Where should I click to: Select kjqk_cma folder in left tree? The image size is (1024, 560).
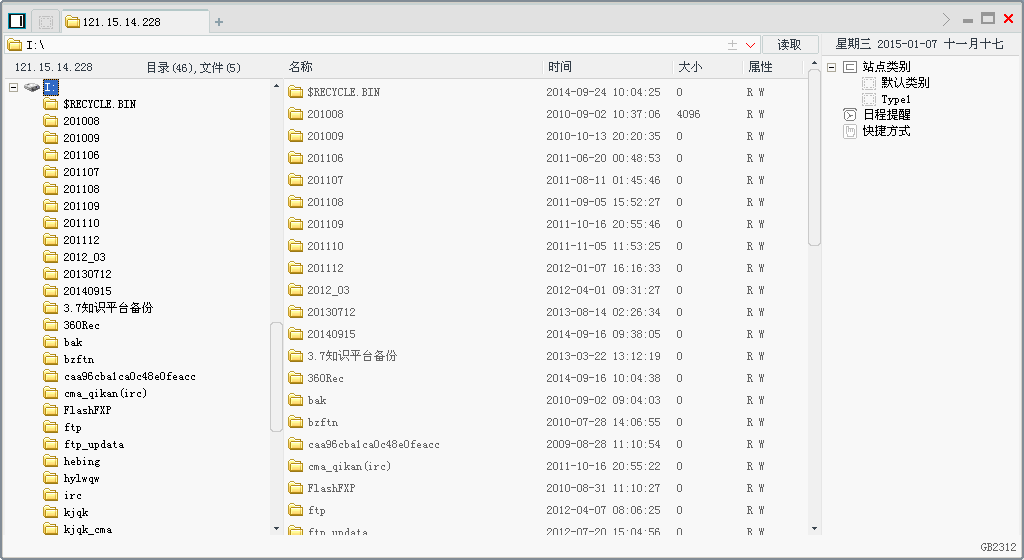point(88,529)
